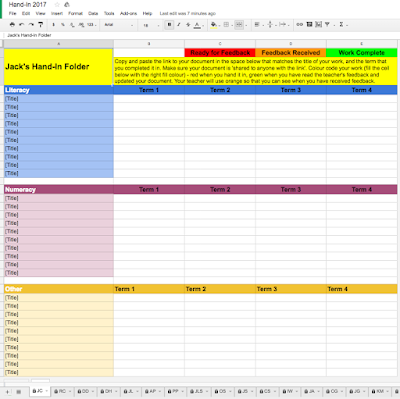The height and width of the screenshot is (399, 400).
Task: Open the Data menu
Action: [x=93, y=14]
